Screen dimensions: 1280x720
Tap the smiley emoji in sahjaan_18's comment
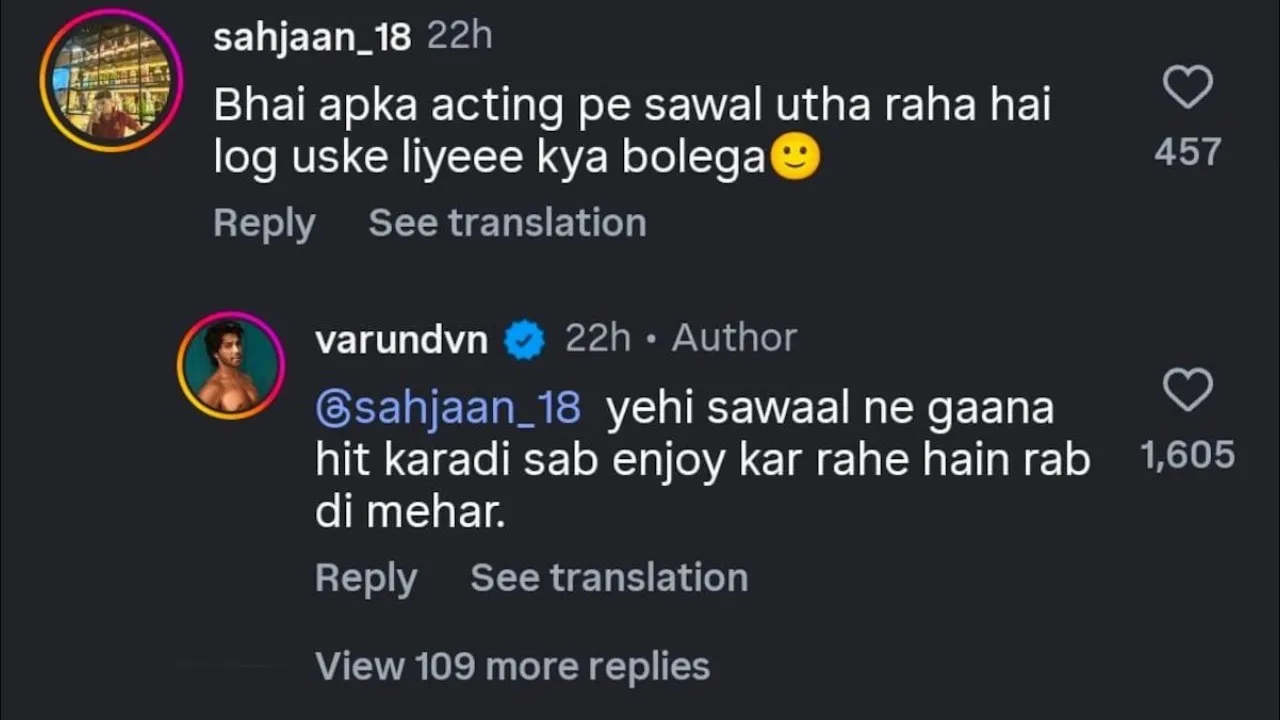[796, 157]
